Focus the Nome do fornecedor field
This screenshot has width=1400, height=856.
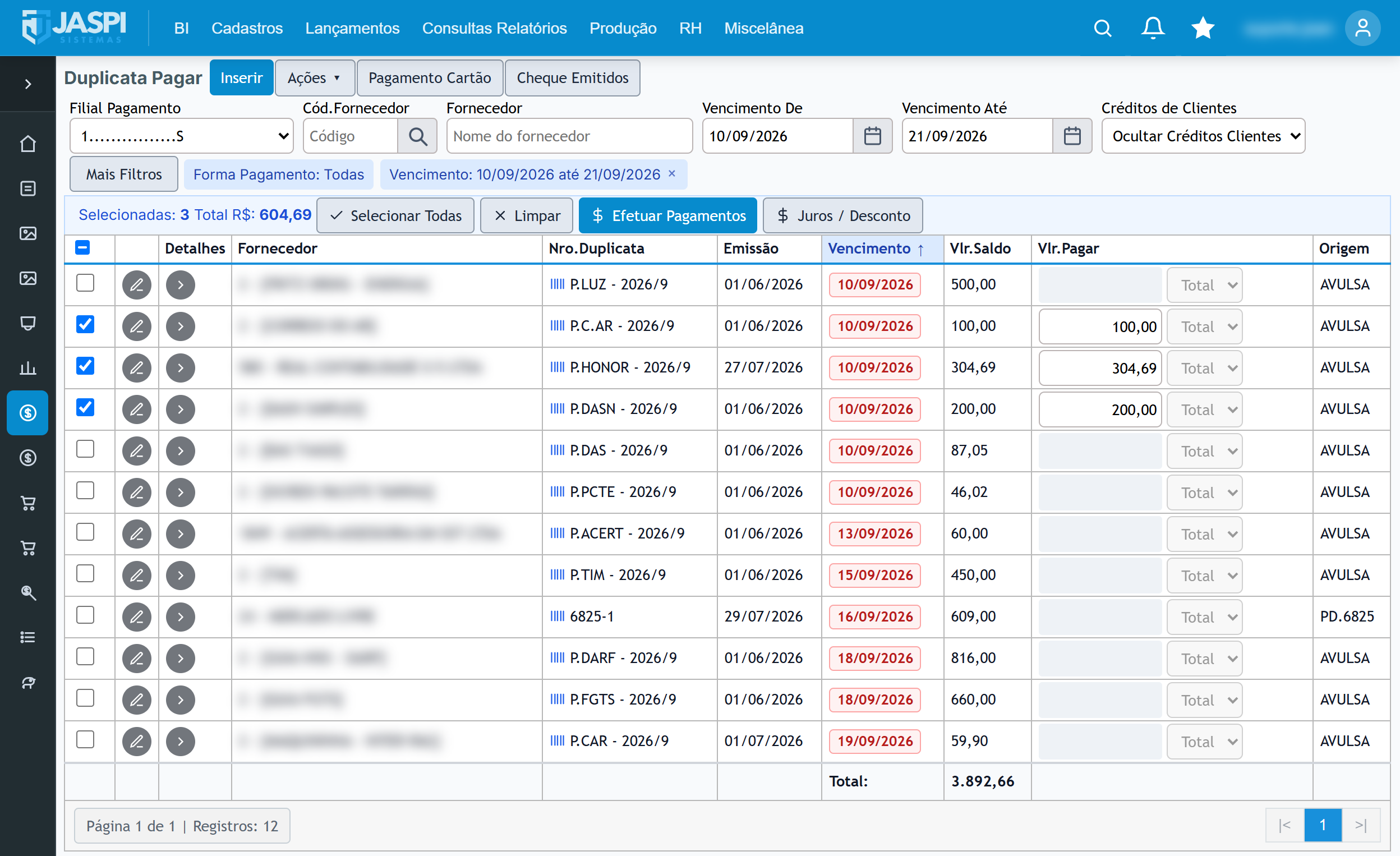569,136
